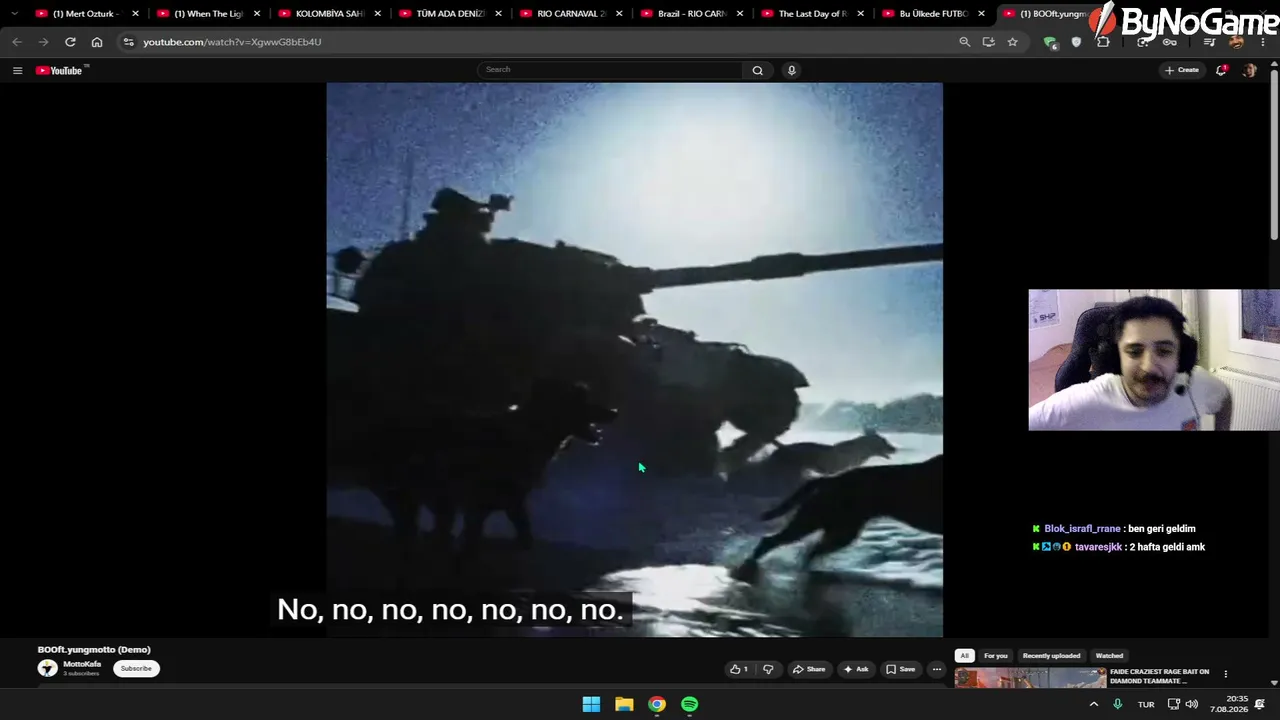Start voice search with the microphone icon
This screenshot has width=1280, height=720.
click(x=791, y=70)
